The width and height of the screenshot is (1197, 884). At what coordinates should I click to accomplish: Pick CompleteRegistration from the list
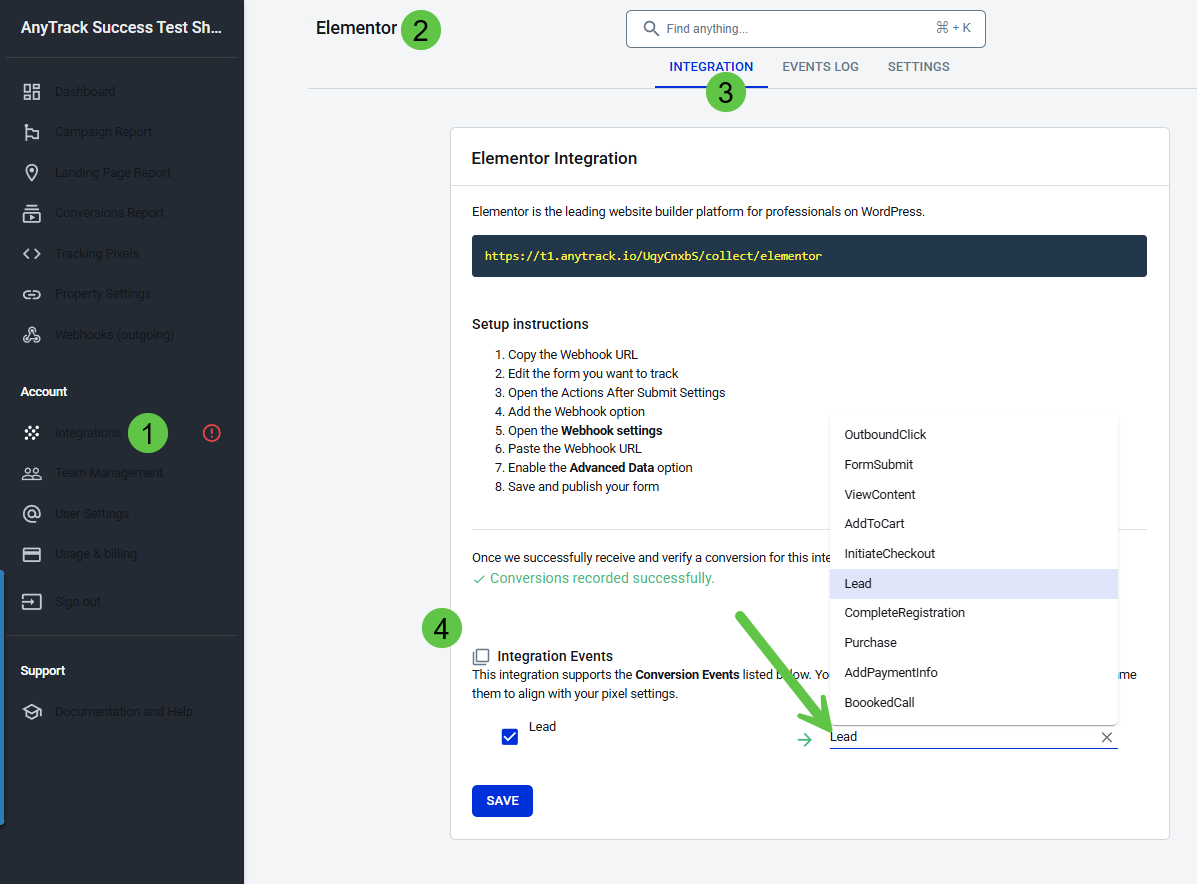tap(973, 613)
